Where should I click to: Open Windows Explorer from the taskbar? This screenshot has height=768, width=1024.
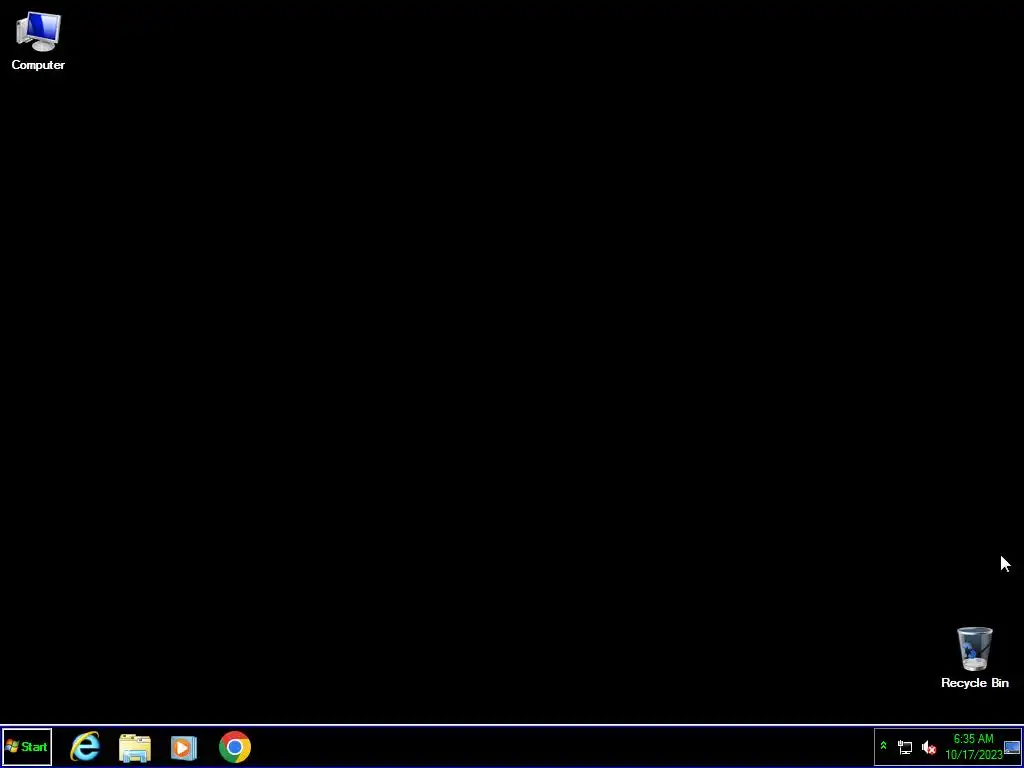pos(135,747)
